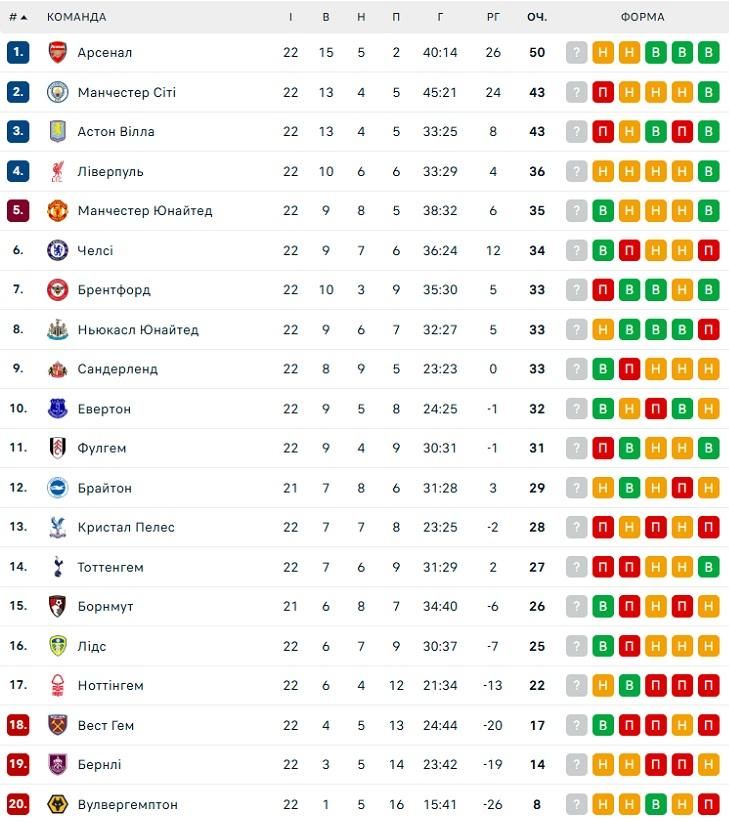Viewport: 729px width, 823px height.
Task: Click the Liverpool club crest icon
Action: tap(57, 171)
